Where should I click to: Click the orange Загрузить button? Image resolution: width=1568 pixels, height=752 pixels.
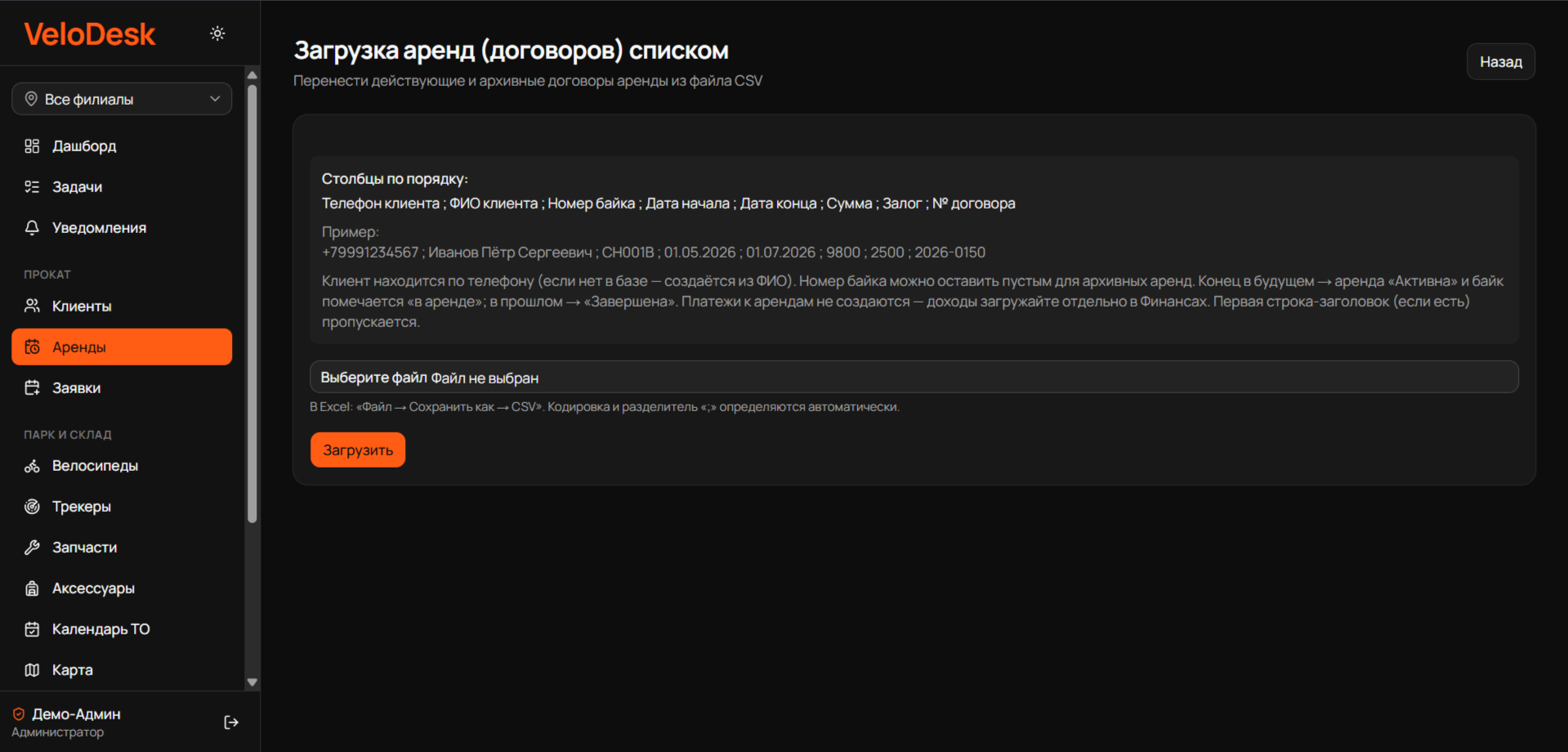point(358,450)
